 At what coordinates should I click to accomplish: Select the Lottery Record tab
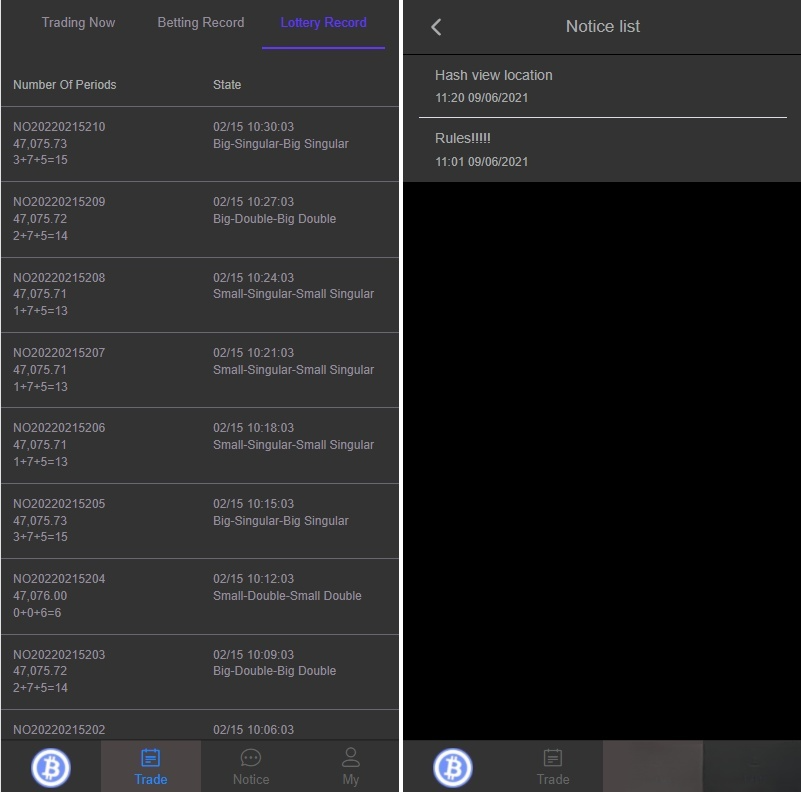pyautogui.click(x=323, y=23)
